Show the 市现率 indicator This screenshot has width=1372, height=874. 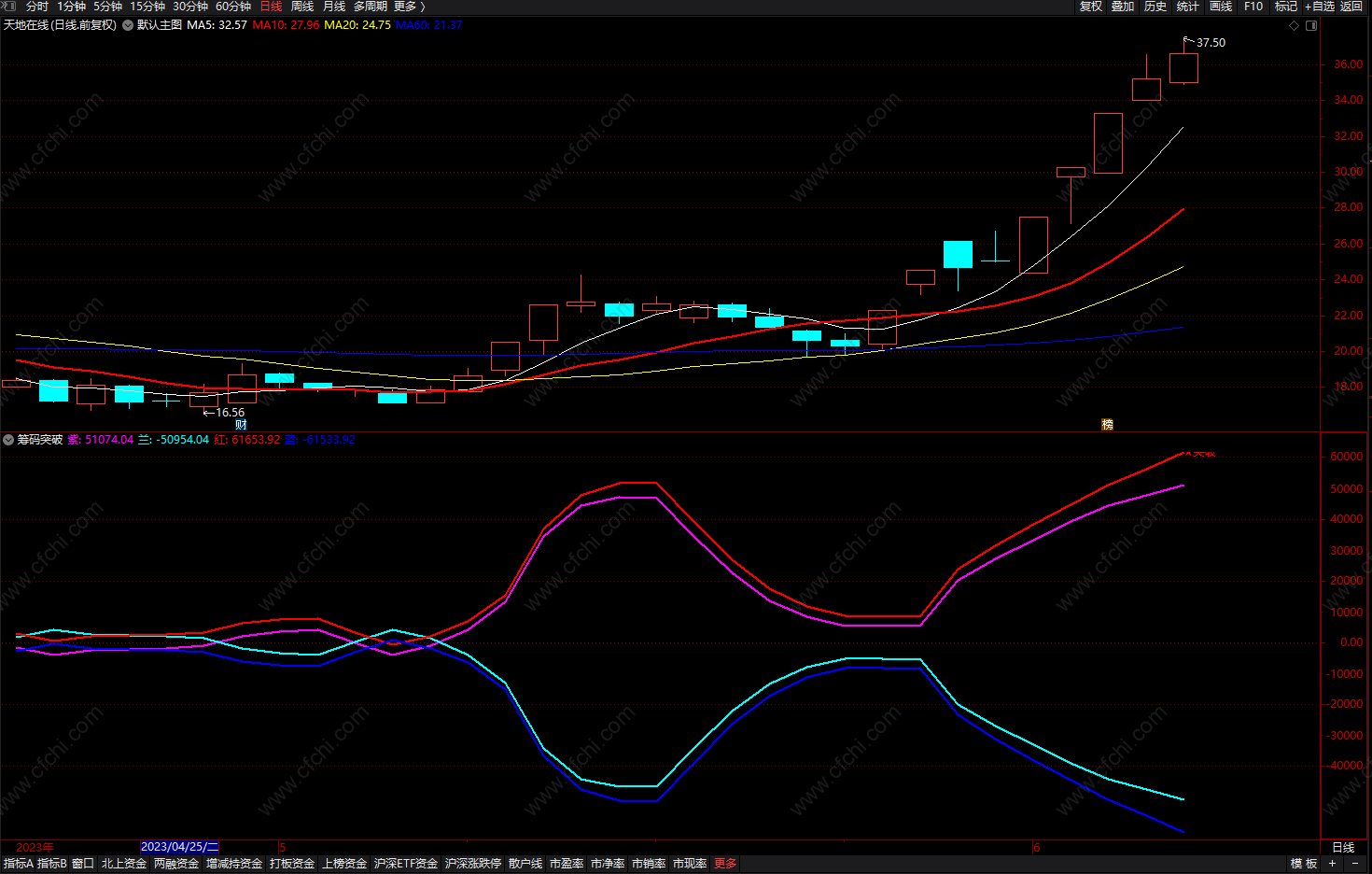coord(690,864)
